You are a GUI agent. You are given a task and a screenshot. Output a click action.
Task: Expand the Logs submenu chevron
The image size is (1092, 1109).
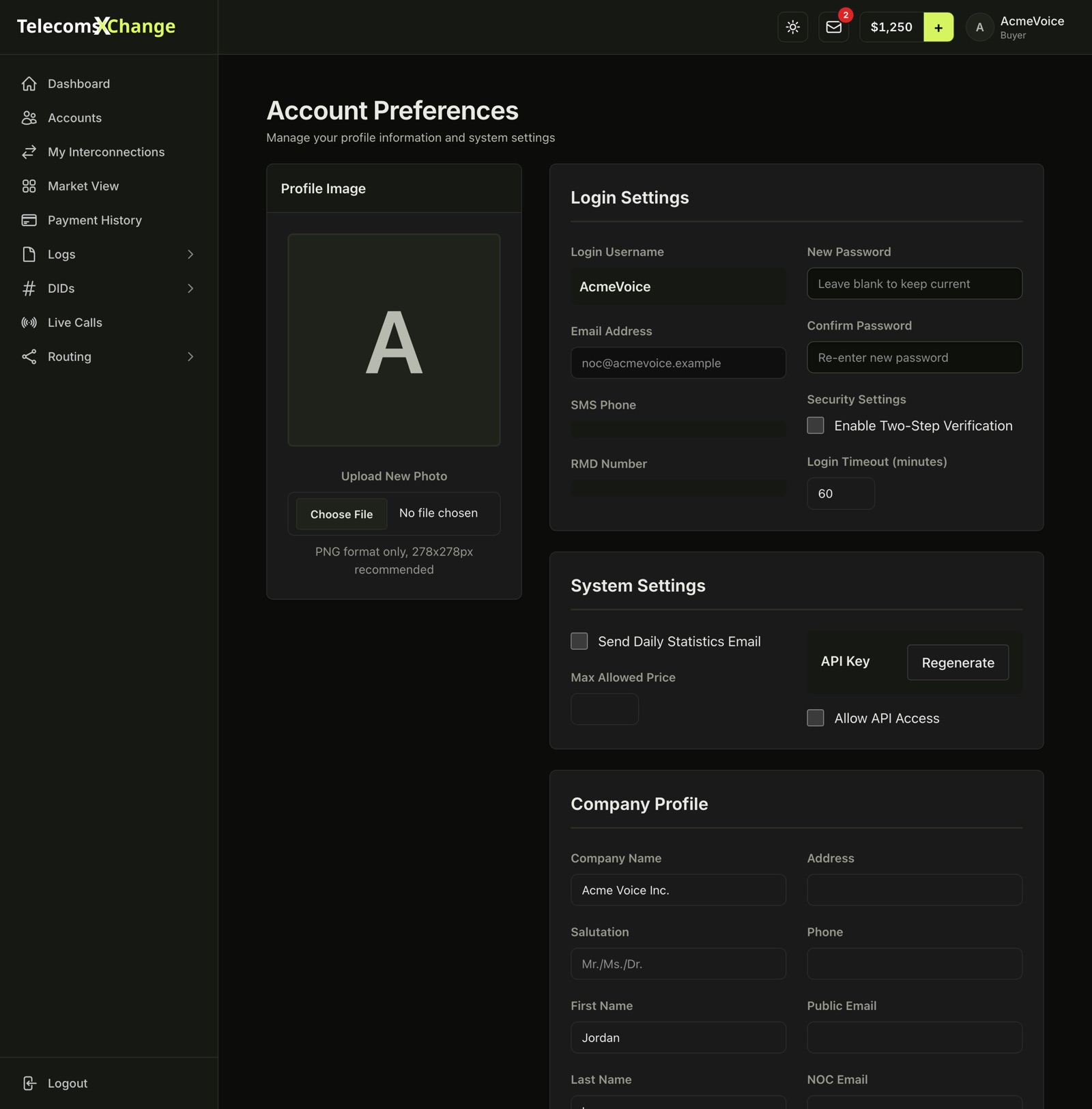(x=190, y=255)
